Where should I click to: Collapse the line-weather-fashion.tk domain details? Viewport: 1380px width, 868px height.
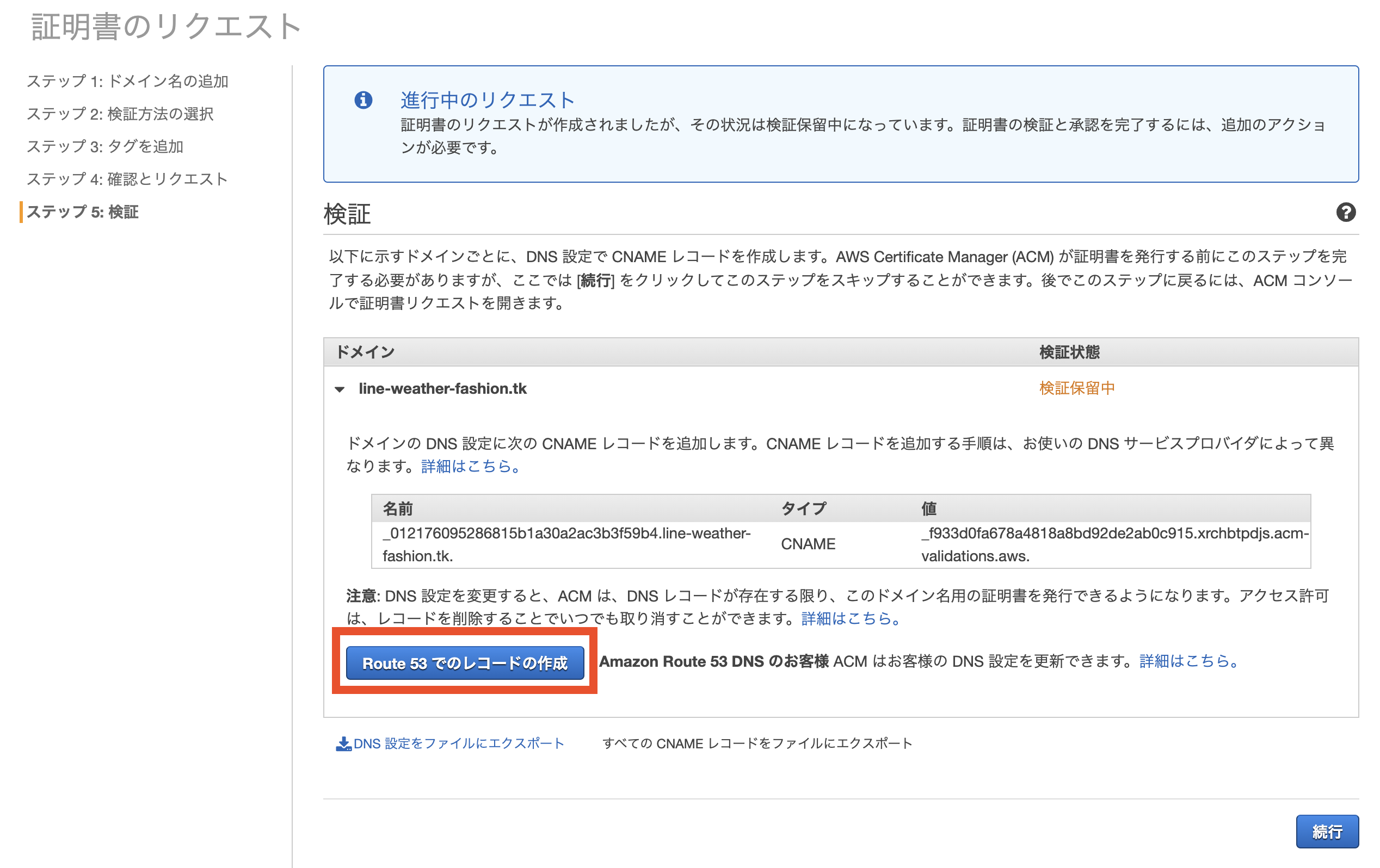[x=341, y=389]
